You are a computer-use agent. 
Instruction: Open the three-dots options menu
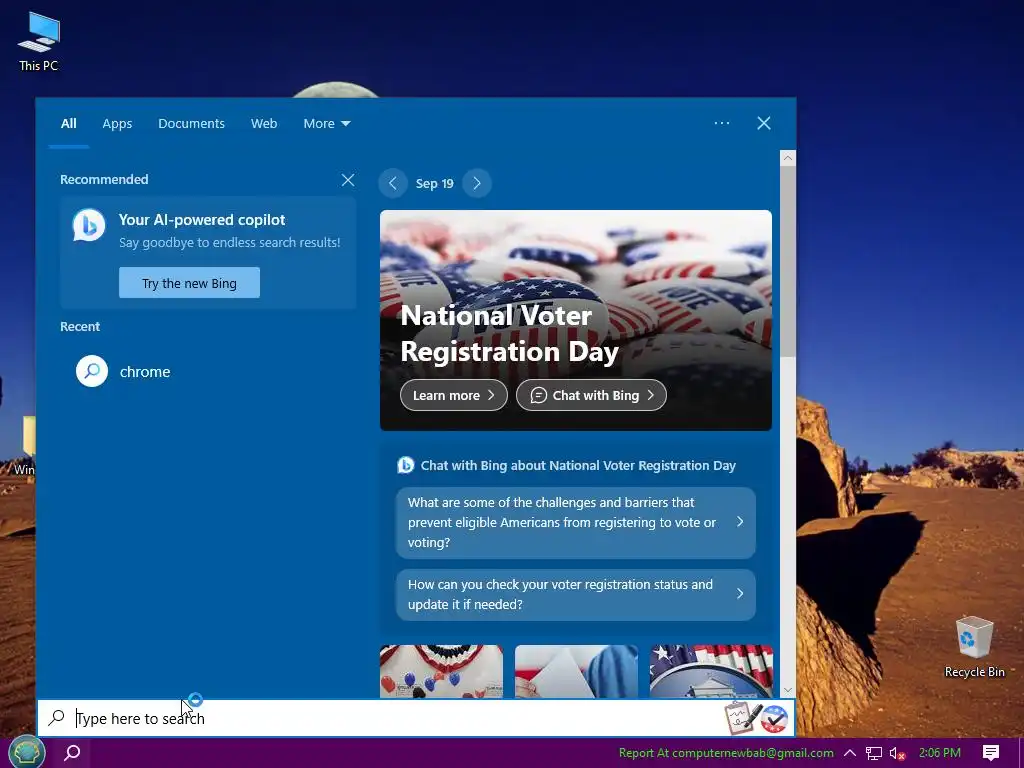tap(722, 123)
